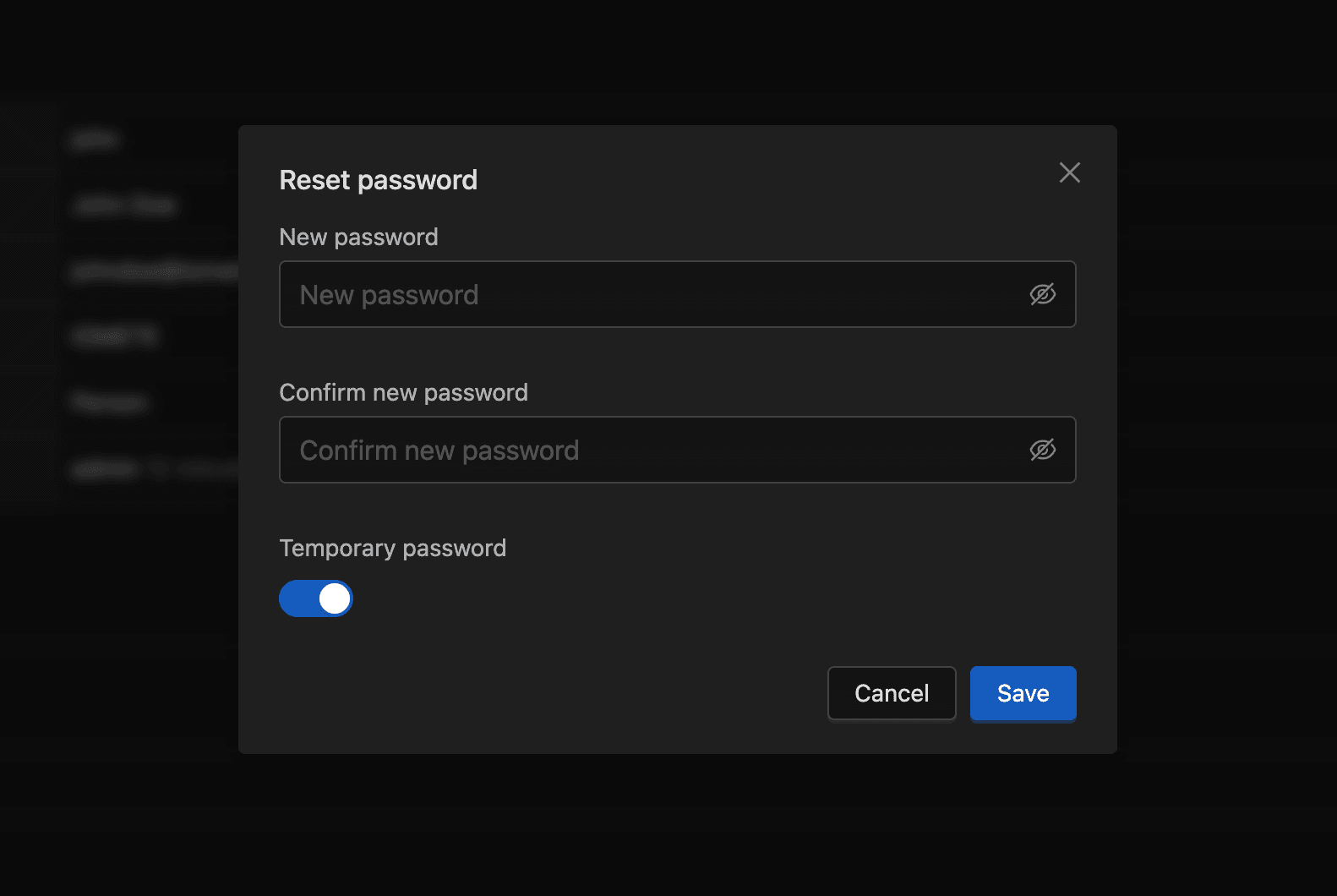Focus the New password input field

[651, 294]
